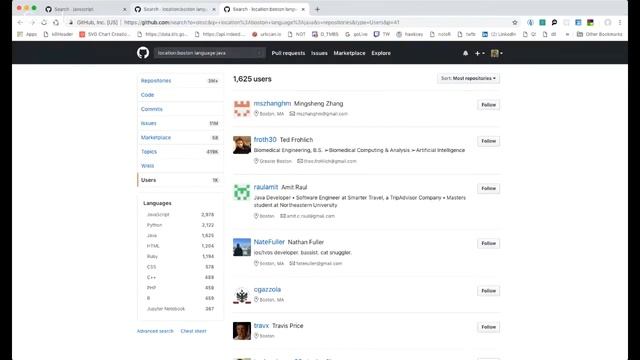Open Marketplace in header navigation
The width and height of the screenshot is (640, 360).
[349, 53]
